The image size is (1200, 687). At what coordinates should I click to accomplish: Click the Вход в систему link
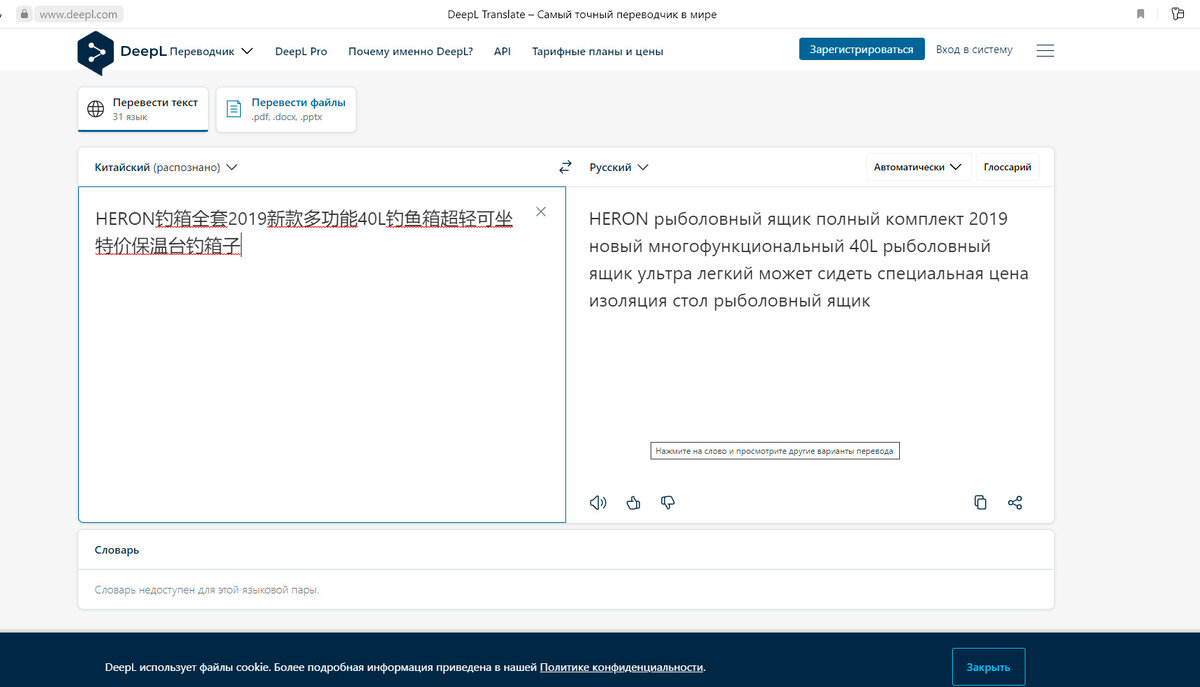pyautogui.click(x=974, y=49)
